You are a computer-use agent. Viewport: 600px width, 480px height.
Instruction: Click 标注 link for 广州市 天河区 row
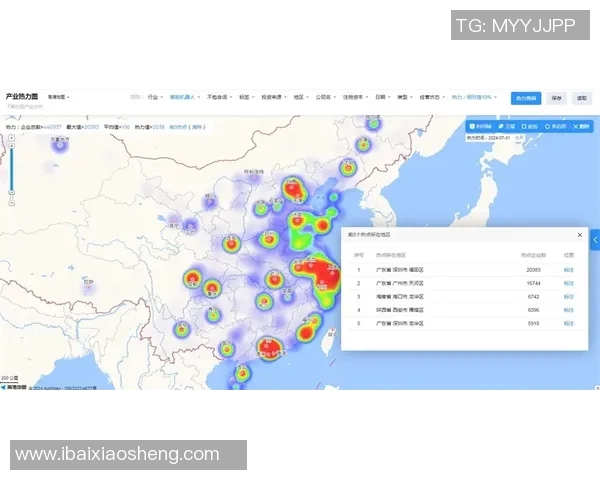[569, 283]
